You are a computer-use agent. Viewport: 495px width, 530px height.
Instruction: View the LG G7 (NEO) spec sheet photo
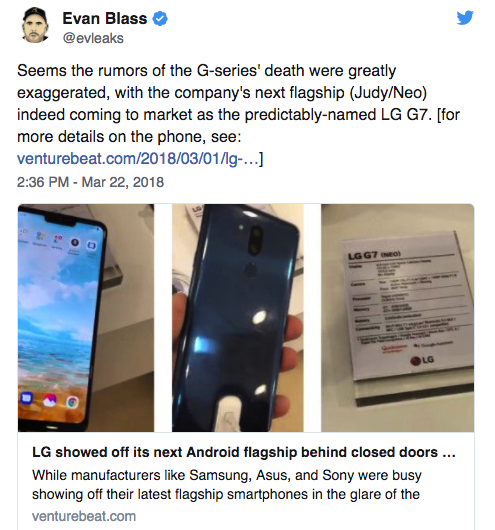pos(397,318)
